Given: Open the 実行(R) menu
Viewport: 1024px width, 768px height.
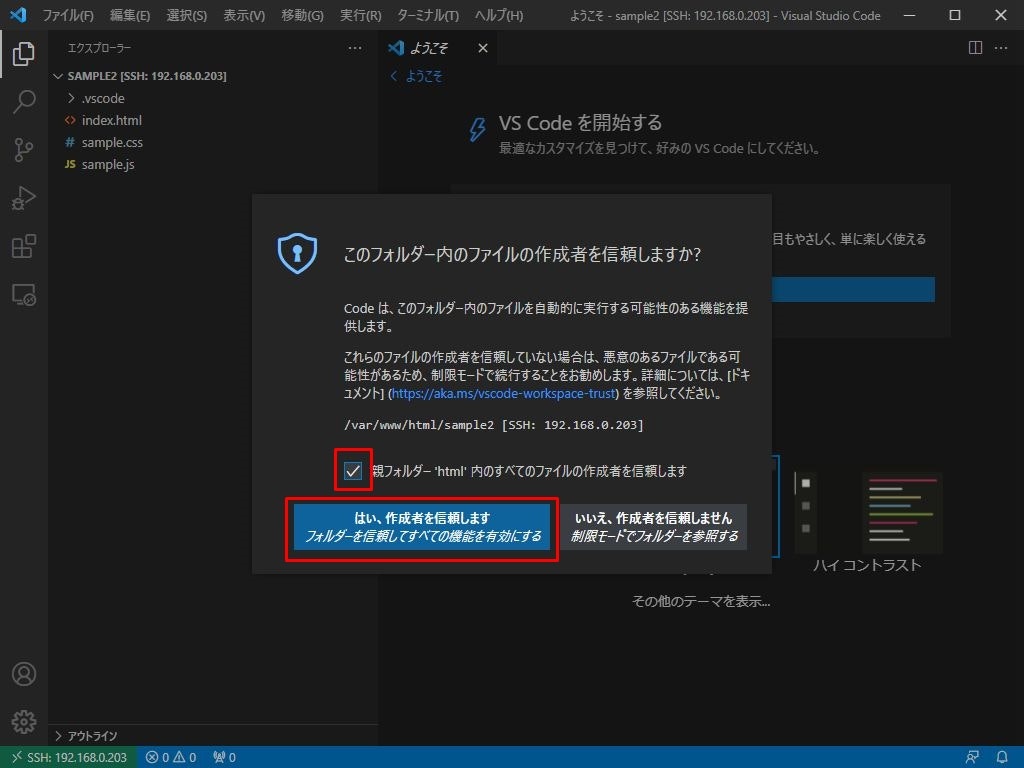Looking at the screenshot, I should point(360,15).
